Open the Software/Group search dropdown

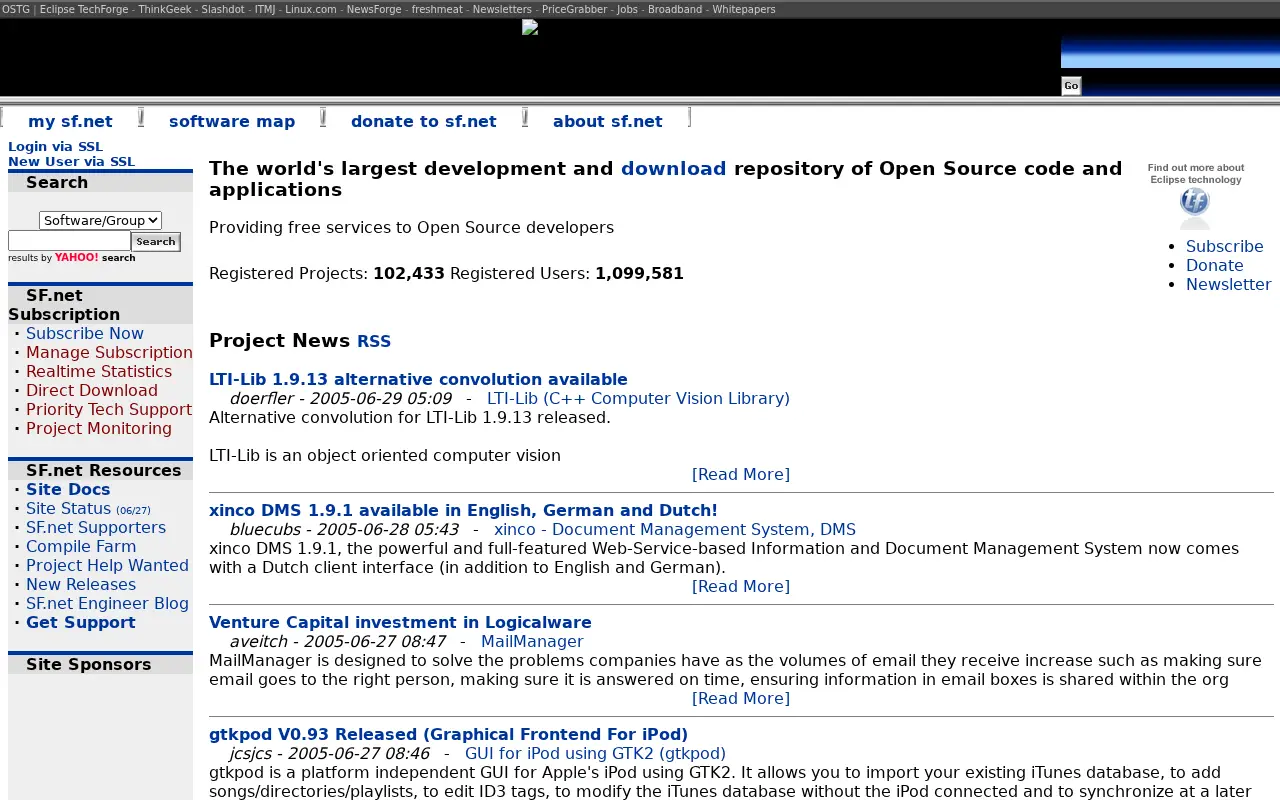coord(100,220)
